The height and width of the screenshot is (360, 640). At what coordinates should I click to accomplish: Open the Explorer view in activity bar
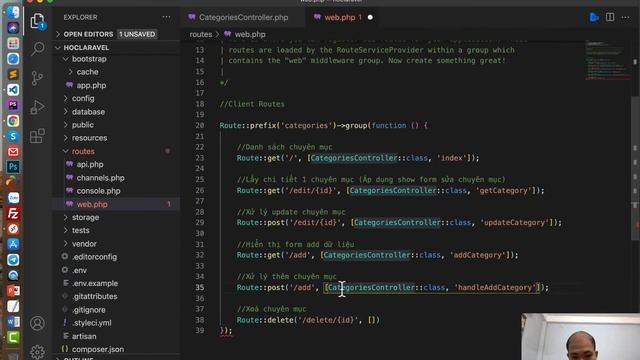[37, 21]
